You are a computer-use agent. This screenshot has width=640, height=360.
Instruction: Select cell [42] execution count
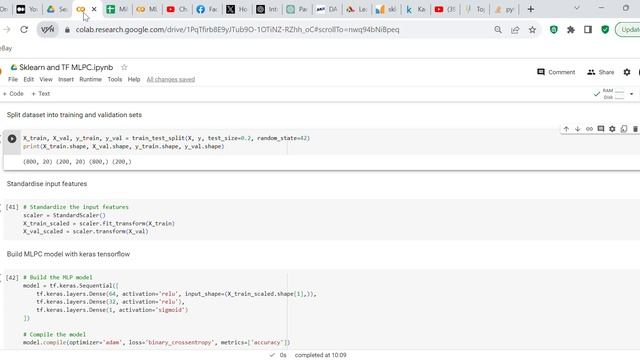click(12, 278)
